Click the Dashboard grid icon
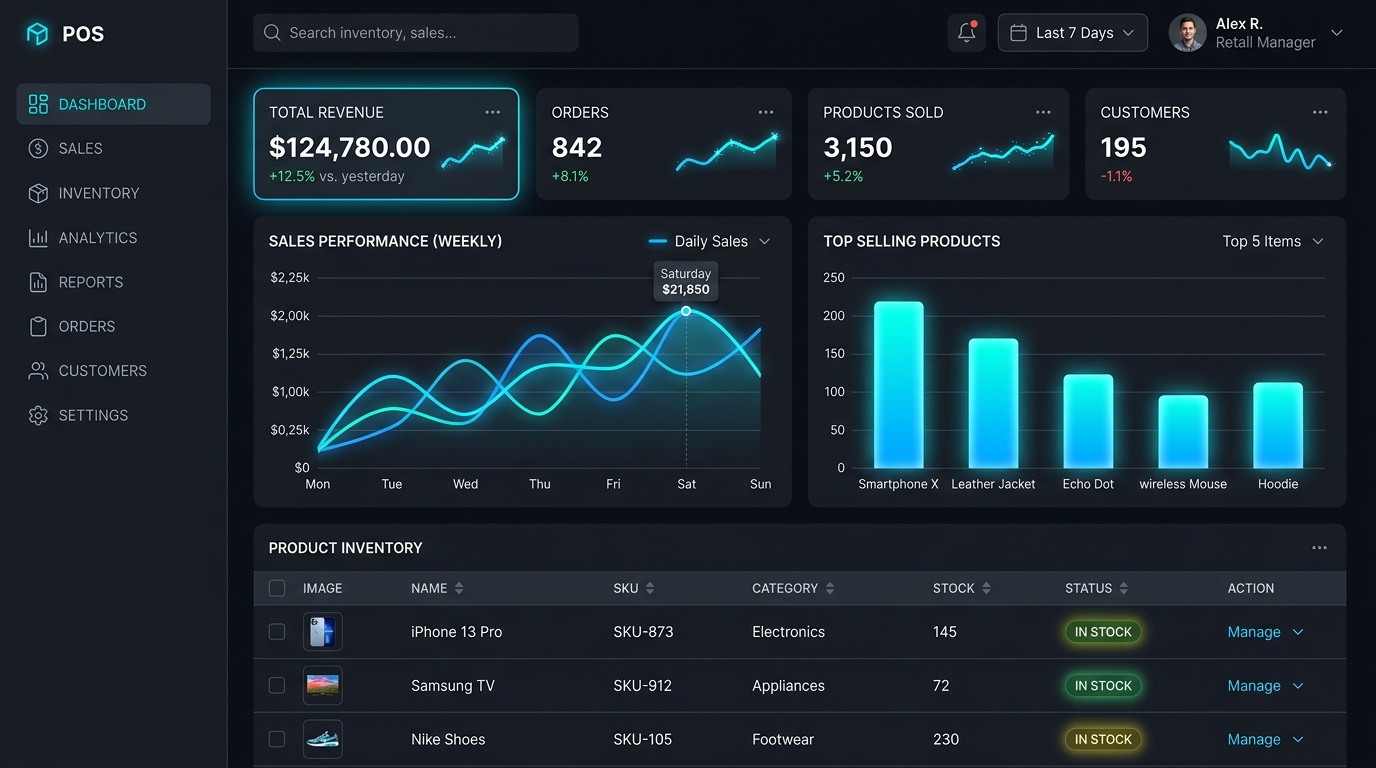This screenshot has width=1376, height=768. [38, 104]
